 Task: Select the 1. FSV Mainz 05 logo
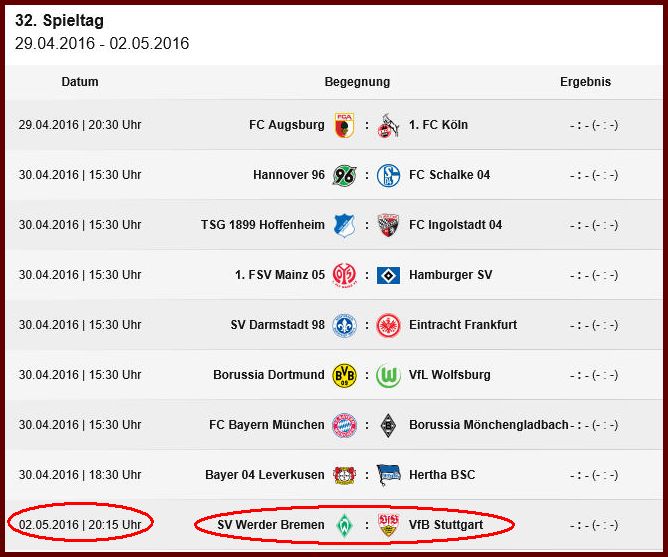[344, 275]
